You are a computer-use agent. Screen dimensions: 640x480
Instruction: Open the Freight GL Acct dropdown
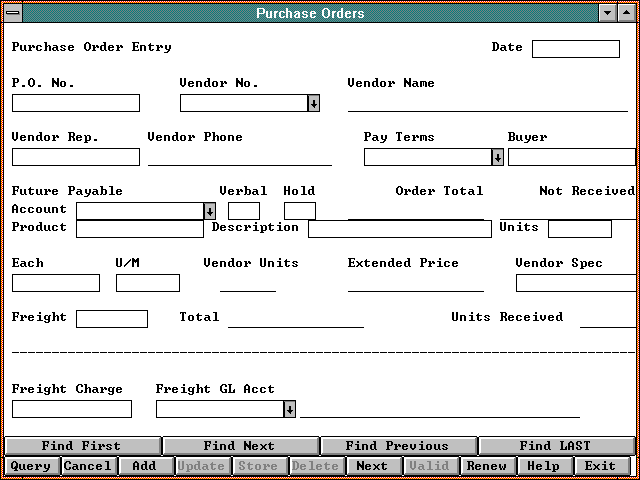coord(289,409)
